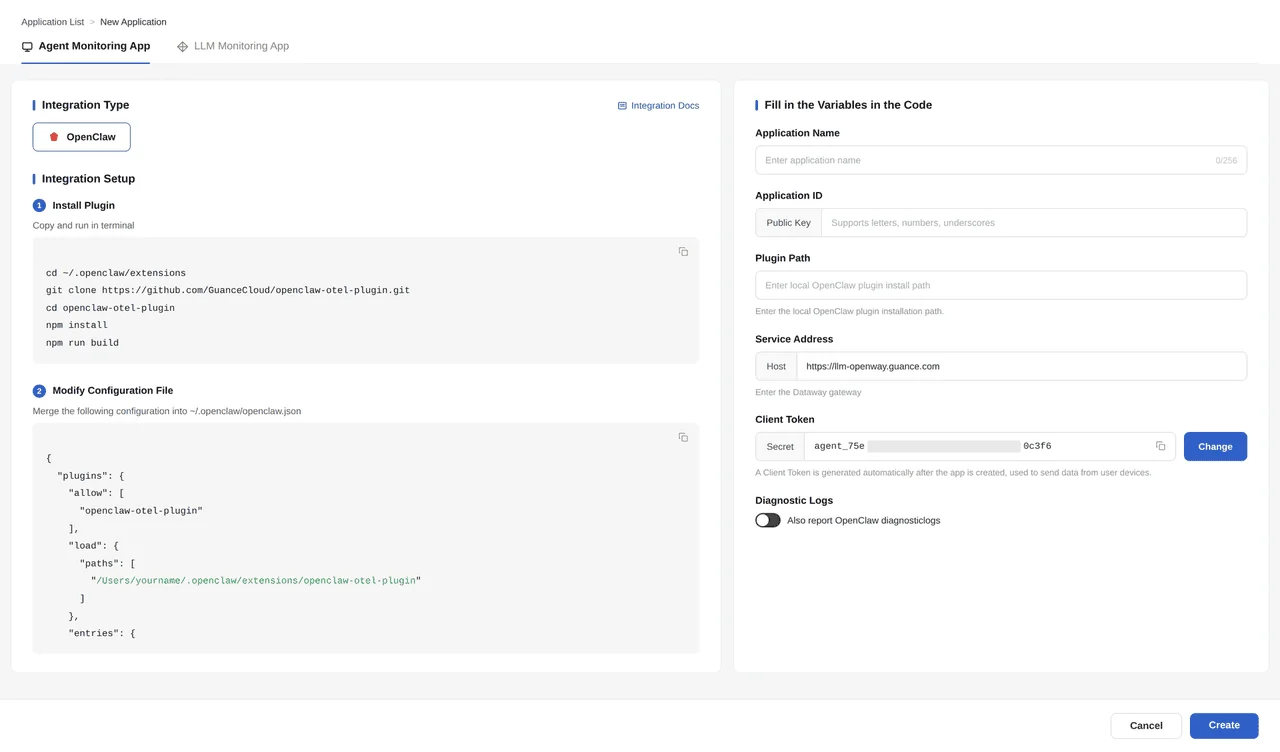Viewport: 1280px width, 752px height.
Task: Click the "allow": [ line in the JSON
Action: (96, 493)
